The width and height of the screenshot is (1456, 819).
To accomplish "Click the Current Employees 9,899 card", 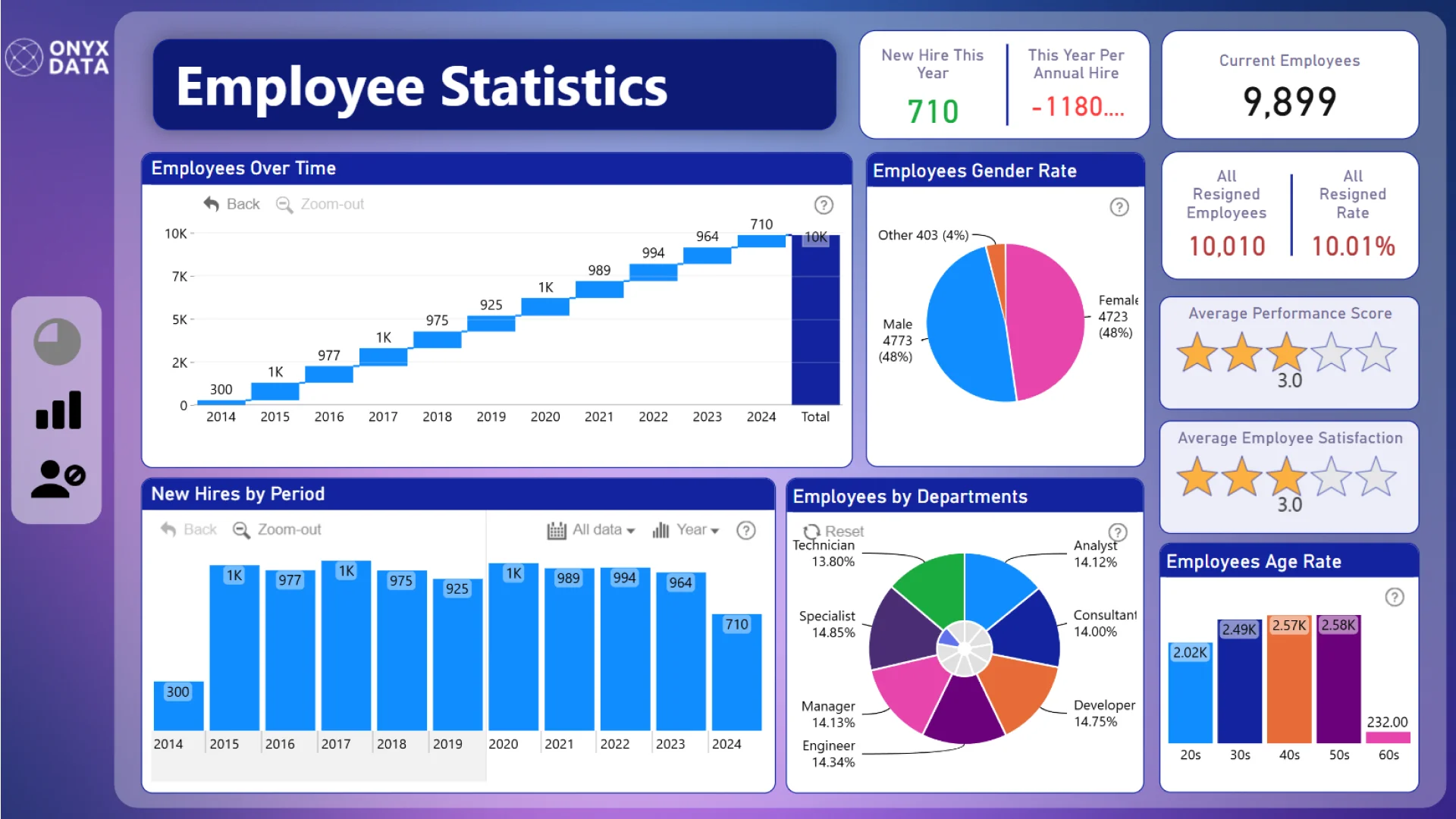I will 1289,85.
